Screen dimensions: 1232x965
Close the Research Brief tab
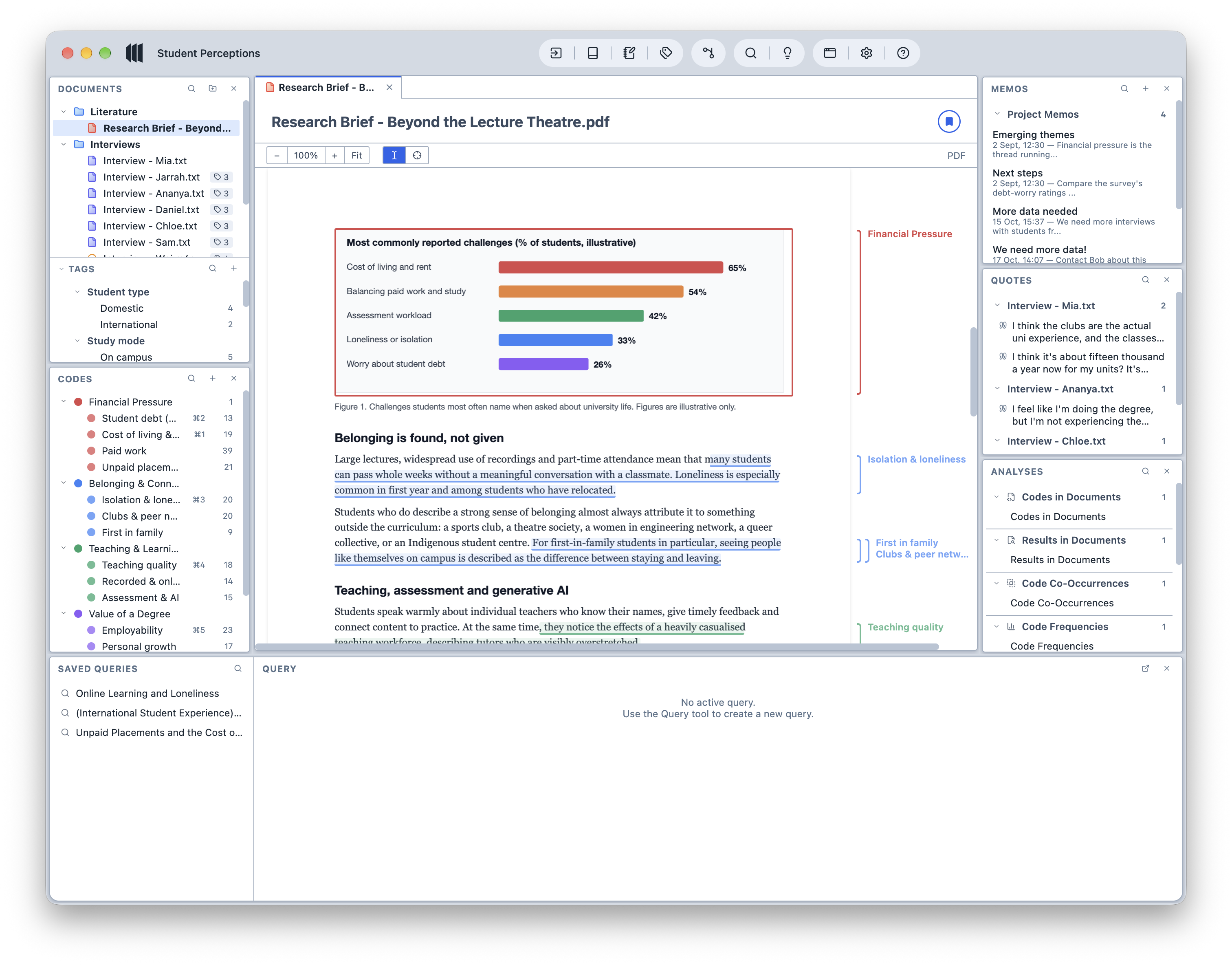pos(389,88)
